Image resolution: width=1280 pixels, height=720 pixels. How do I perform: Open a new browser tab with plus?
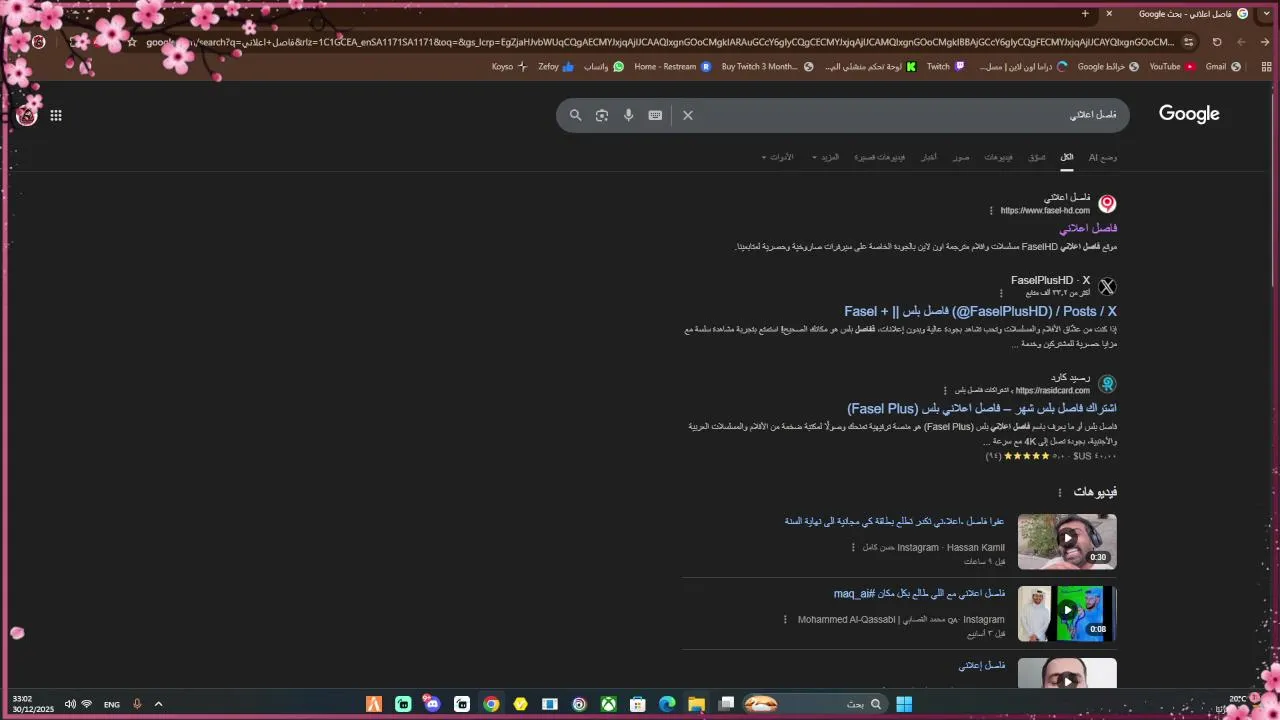[x=1085, y=14]
